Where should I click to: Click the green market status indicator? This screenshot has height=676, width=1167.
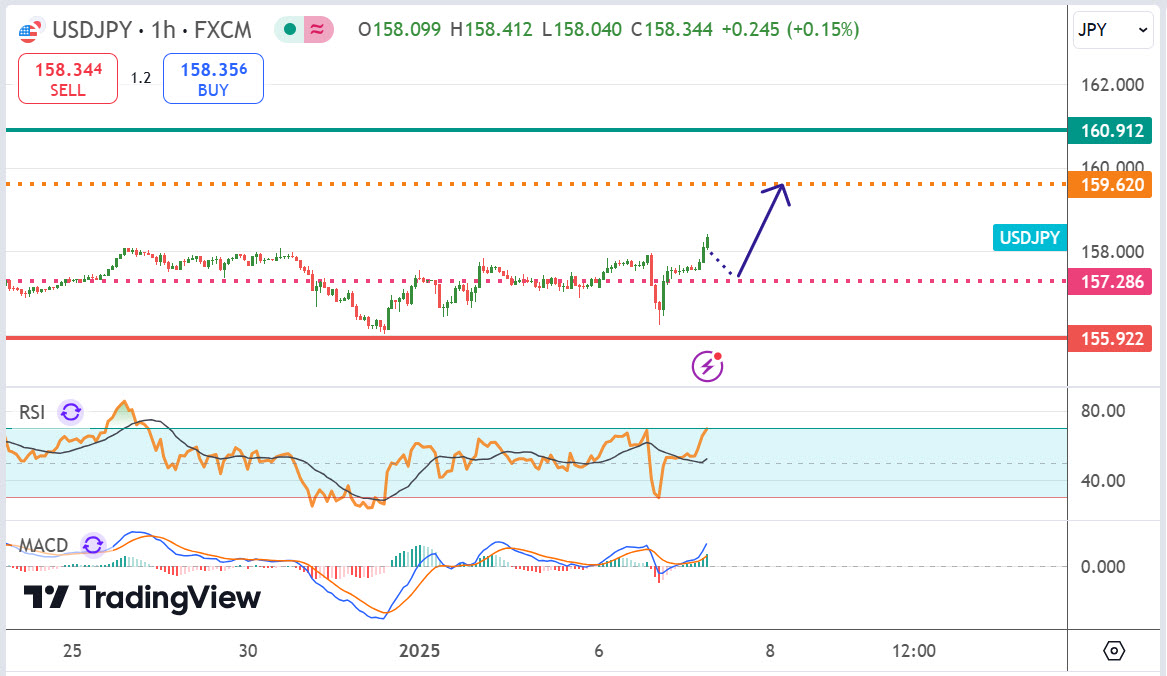pos(290,30)
